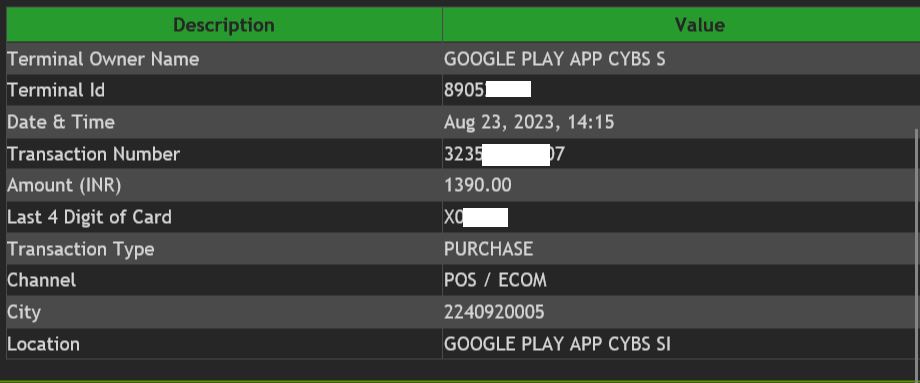Click the GOOGLE PLAY APP CYBS SI value
This screenshot has width=920, height=383.
557,344
